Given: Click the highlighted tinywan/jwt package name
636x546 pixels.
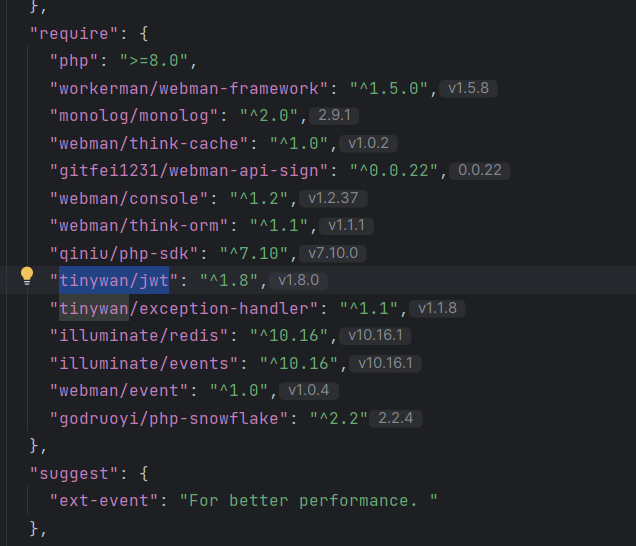Looking at the screenshot, I should pyautogui.click(x=114, y=280).
